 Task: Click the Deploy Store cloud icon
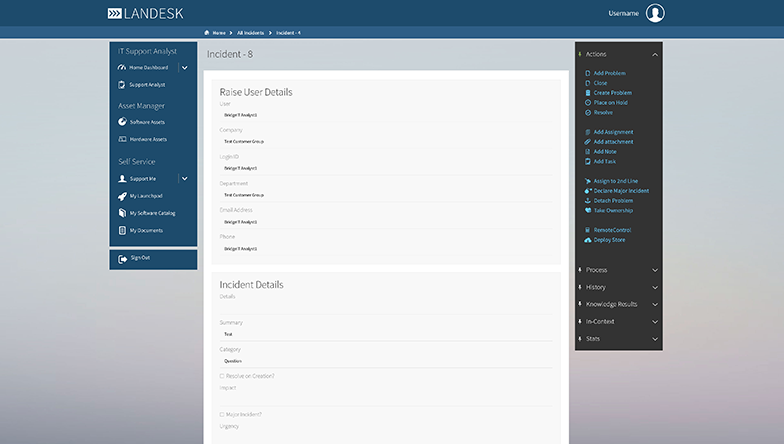(x=587, y=240)
